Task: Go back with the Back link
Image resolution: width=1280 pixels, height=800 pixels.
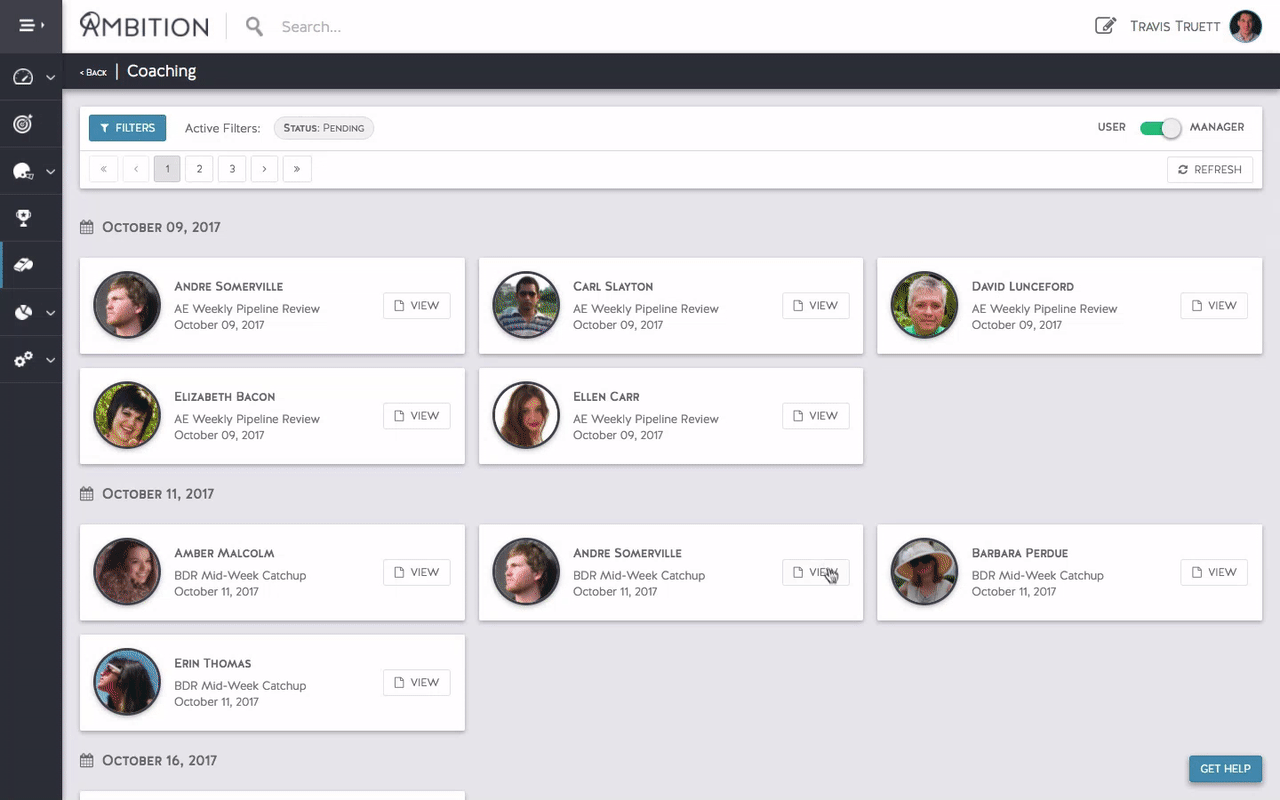Action: pyautogui.click(x=93, y=72)
